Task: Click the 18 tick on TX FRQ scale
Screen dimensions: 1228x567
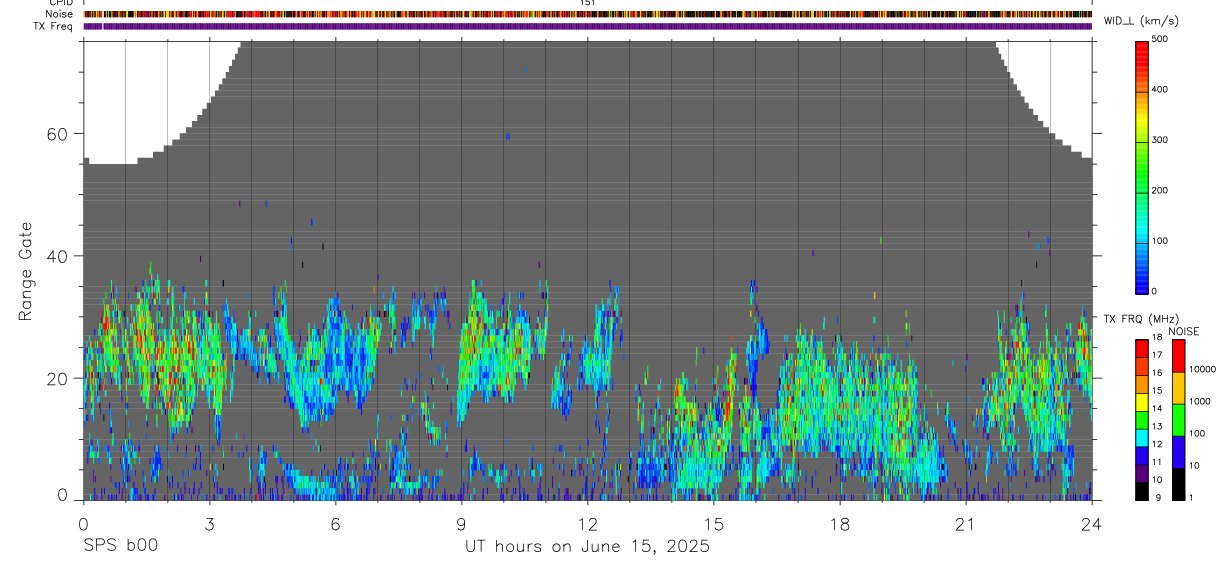Action: click(x=1156, y=337)
